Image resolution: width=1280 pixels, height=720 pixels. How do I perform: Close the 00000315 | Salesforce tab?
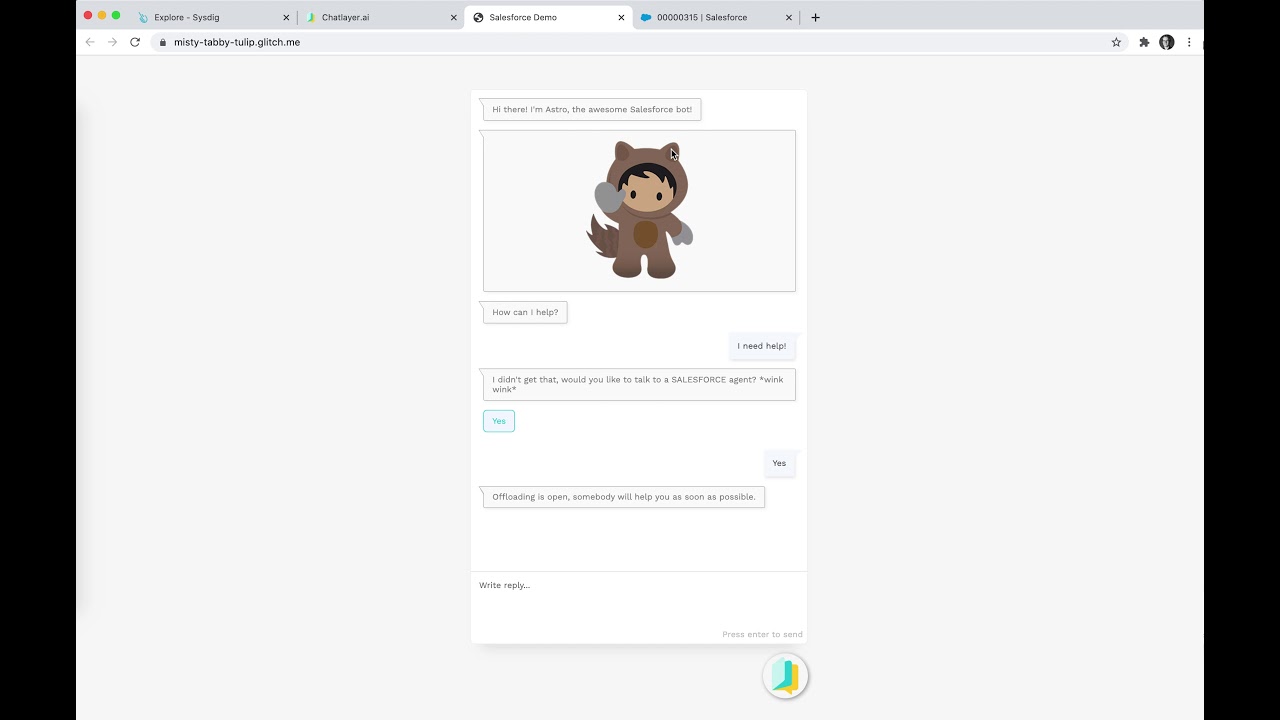click(x=789, y=17)
